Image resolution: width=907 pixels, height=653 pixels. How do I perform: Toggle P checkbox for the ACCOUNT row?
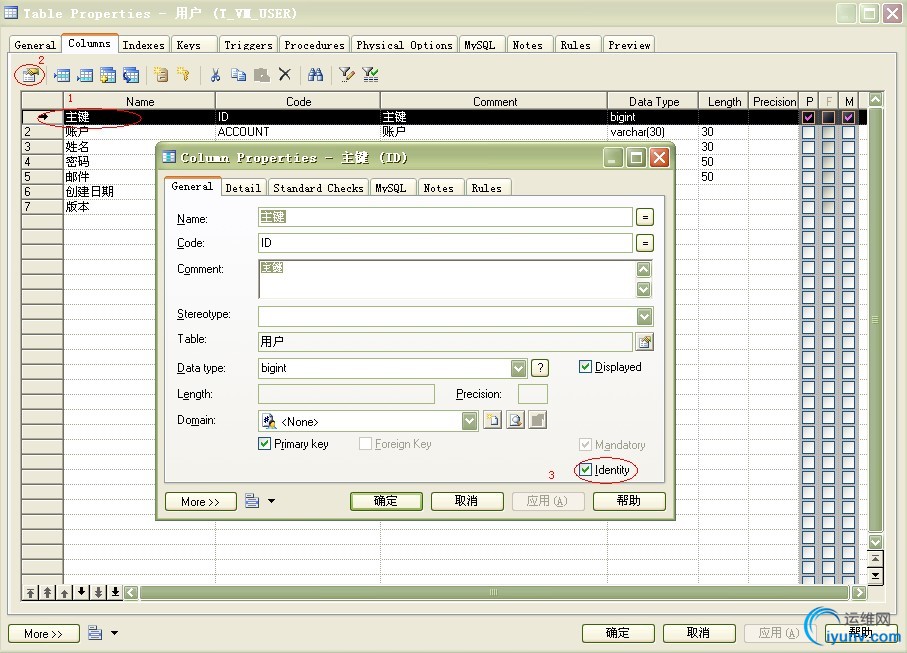tap(808, 132)
